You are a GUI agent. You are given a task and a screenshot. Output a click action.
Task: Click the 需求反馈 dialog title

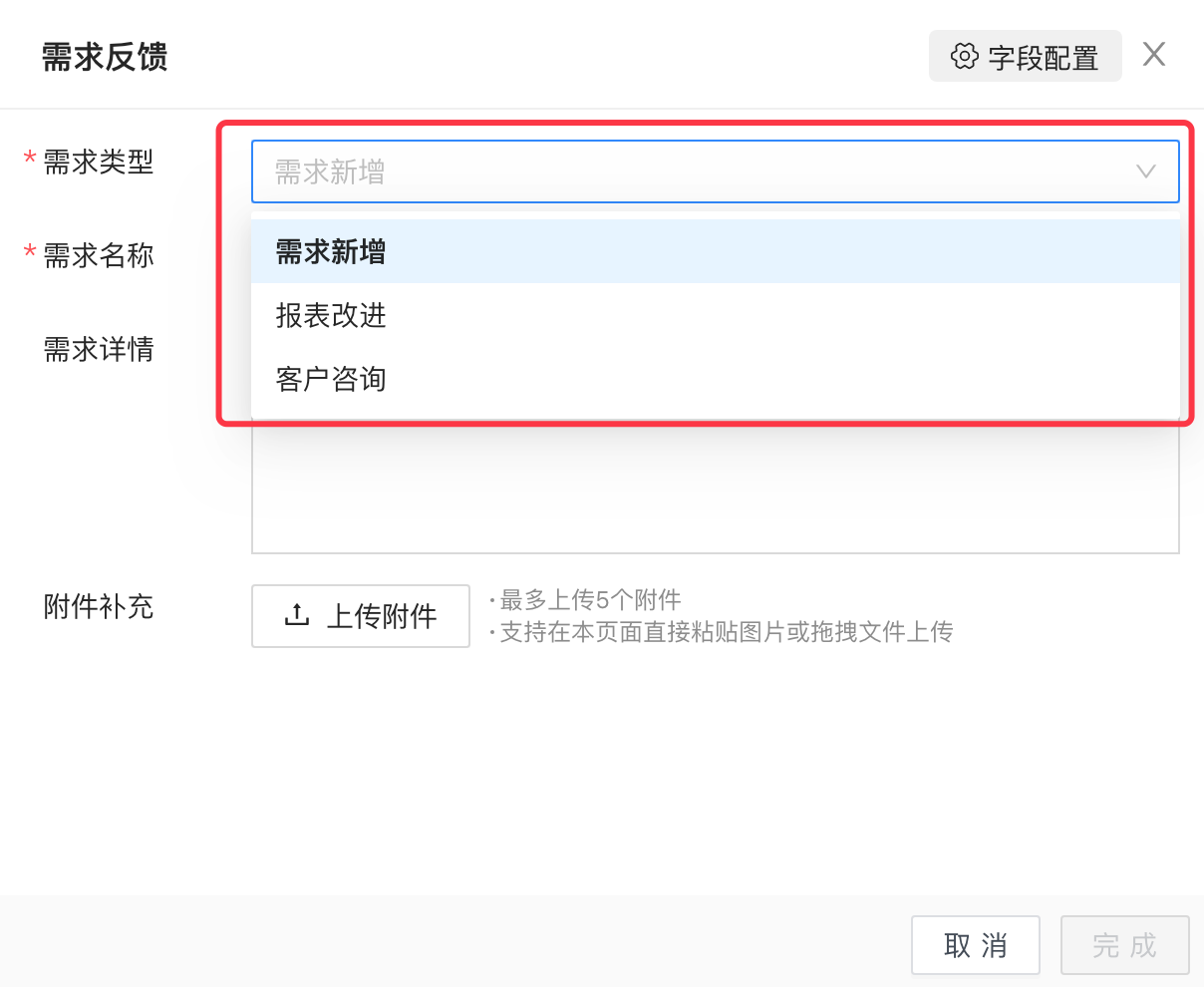tap(105, 57)
